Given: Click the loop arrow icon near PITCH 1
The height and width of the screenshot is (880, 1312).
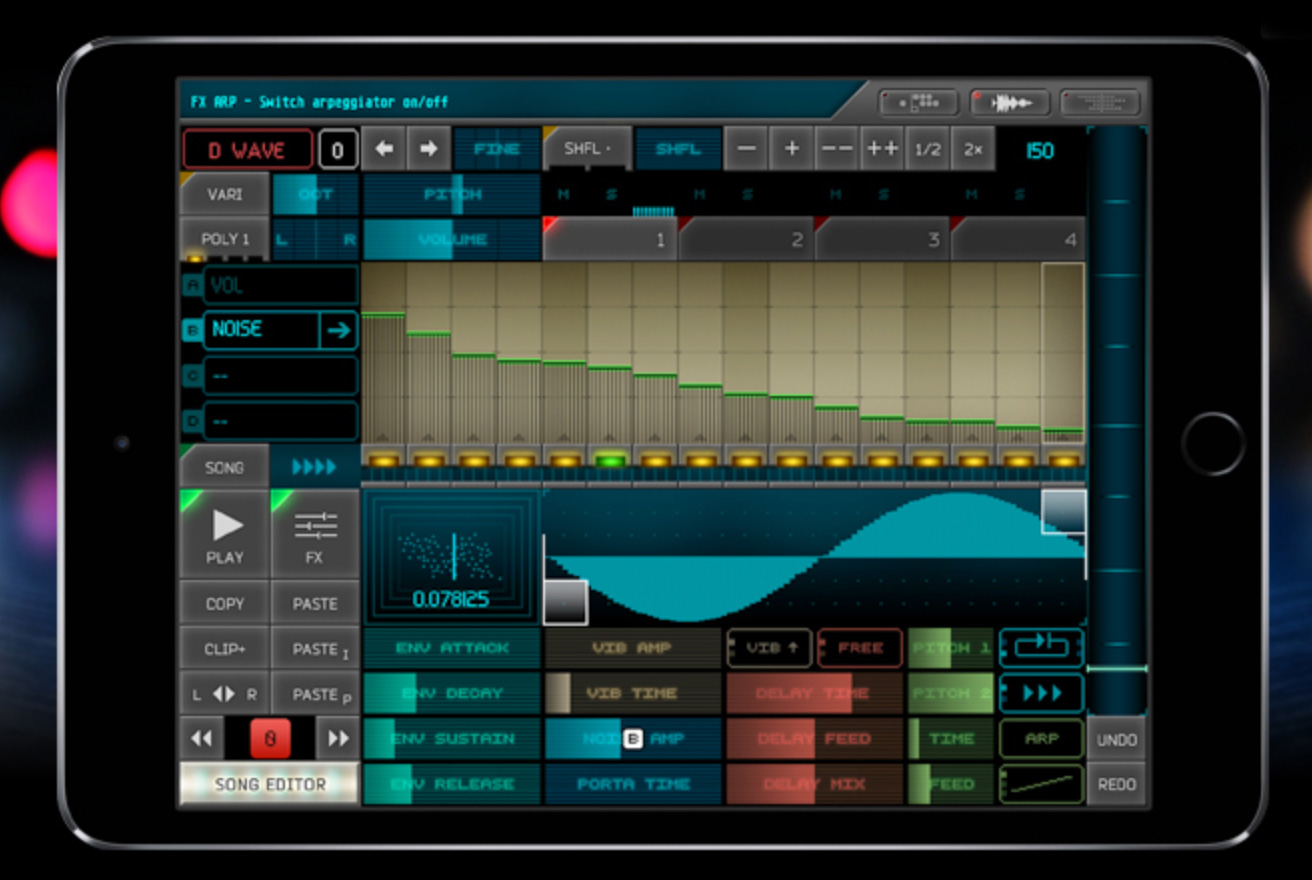Looking at the screenshot, I should pyautogui.click(x=1040, y=648).
